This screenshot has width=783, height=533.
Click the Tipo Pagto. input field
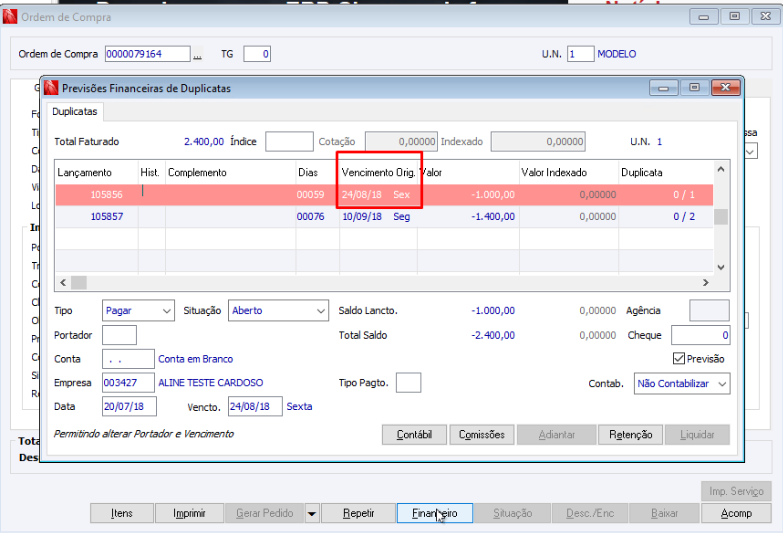click(x=408, y=383)
